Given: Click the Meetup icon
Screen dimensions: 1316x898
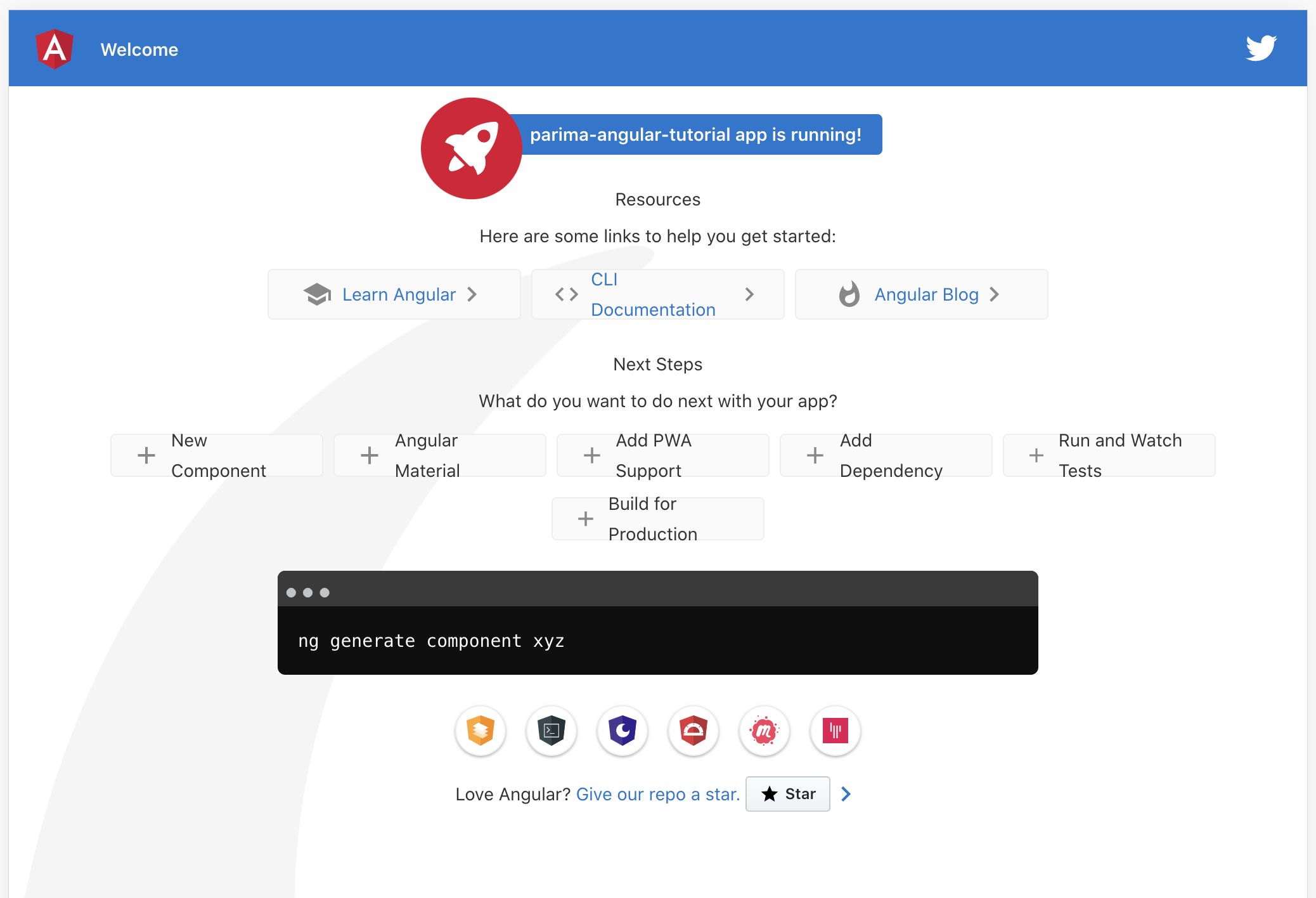Looking at the screenshot, I should (x=764, y=731).
